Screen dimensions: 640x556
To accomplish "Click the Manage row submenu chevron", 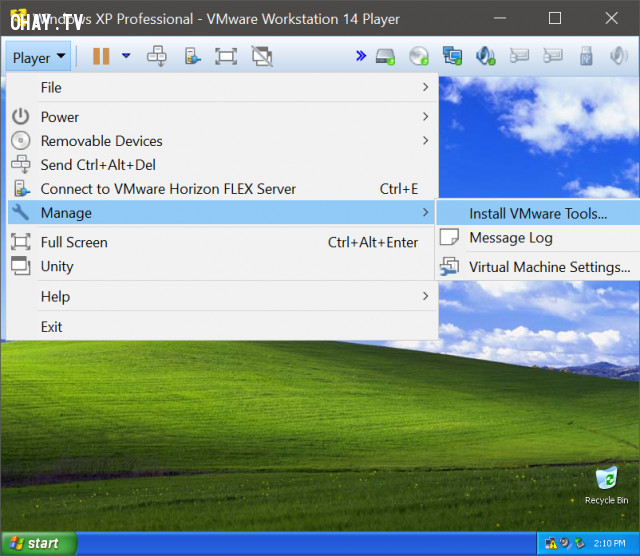I will (x=425, y=212).
